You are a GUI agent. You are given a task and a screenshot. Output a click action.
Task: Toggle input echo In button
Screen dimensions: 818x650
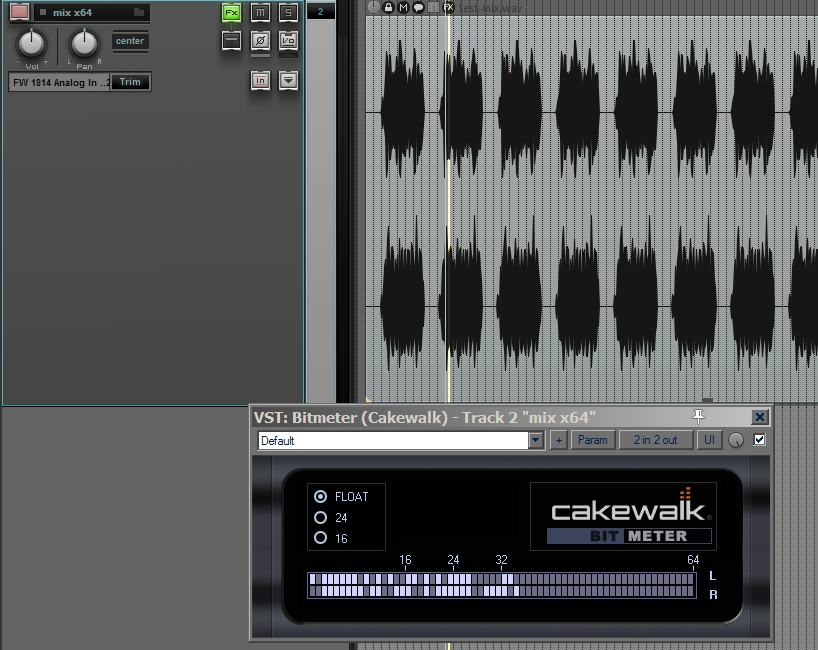[260, 80]
